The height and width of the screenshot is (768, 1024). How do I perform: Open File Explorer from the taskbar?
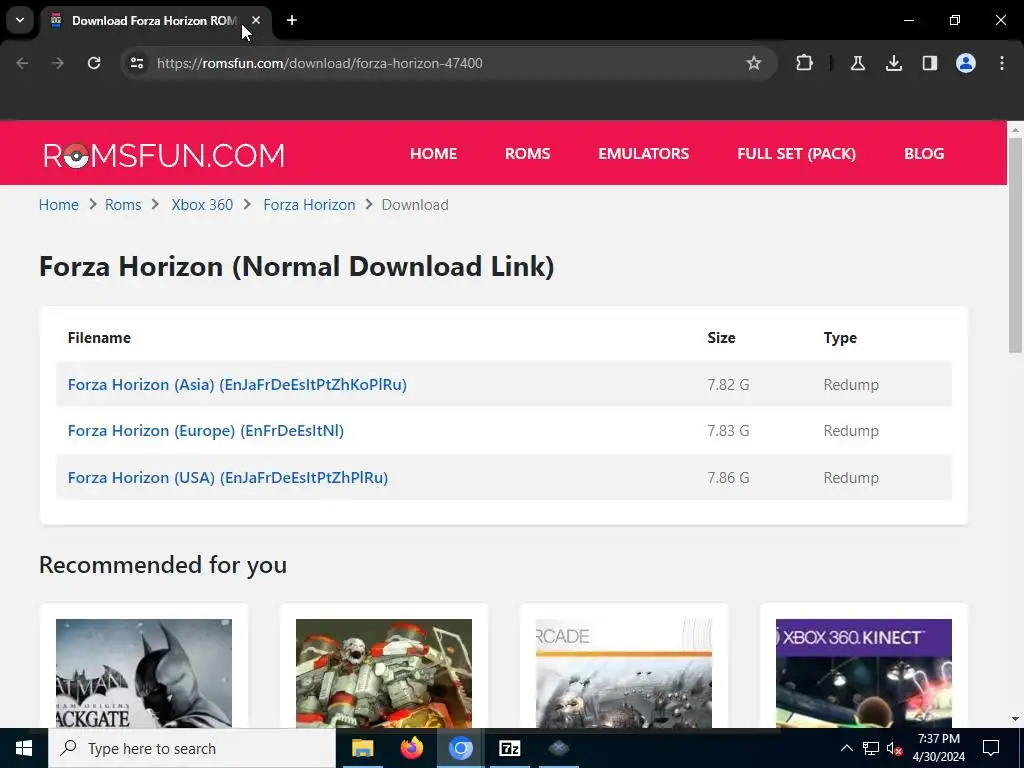click(362, 748)
